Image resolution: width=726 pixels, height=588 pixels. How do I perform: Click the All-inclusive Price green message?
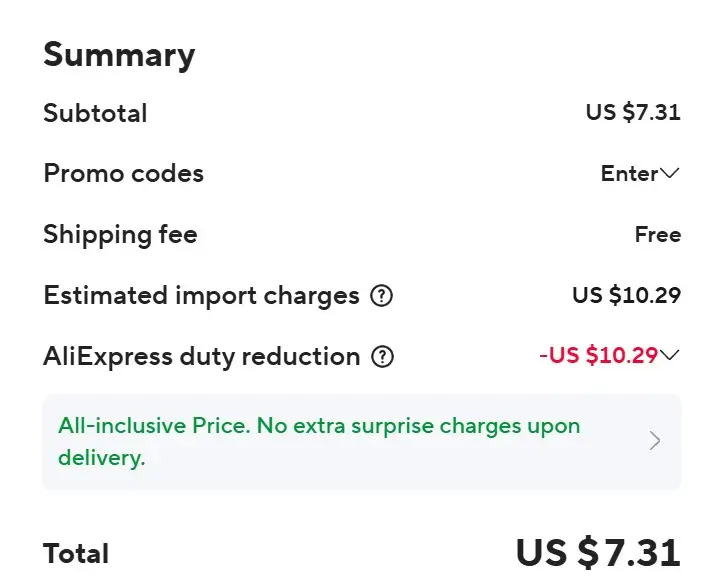(x=319, y=441)
